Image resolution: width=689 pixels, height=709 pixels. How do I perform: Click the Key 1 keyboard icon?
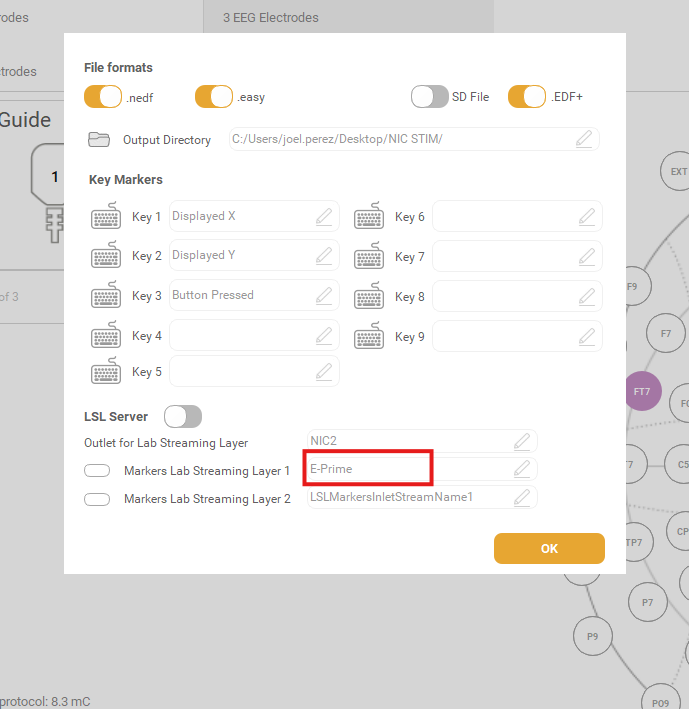point(106,216)
